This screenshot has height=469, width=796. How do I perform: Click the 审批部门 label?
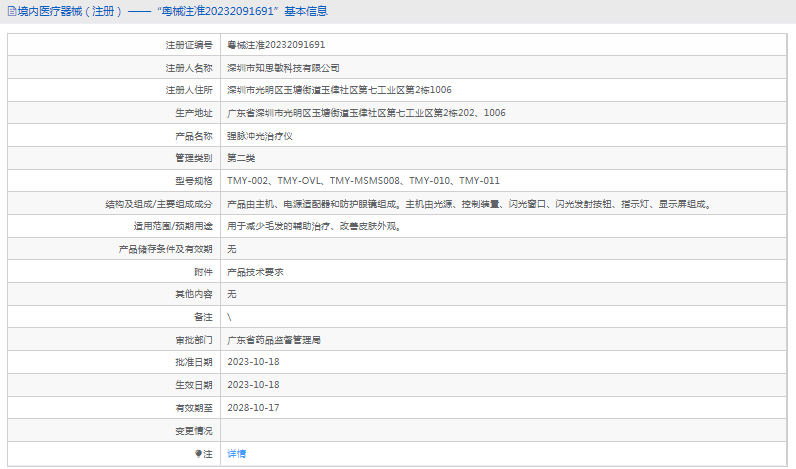194,340
